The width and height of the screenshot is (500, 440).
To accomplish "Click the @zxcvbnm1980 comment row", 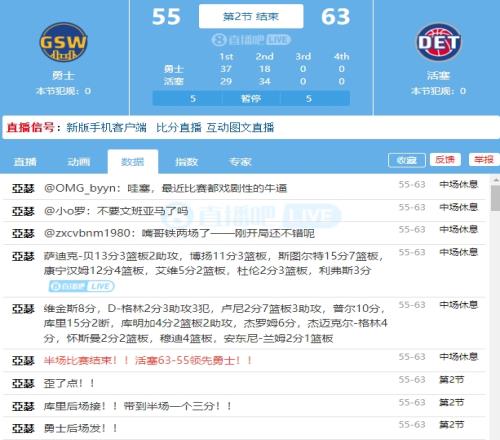I will coord(244,233).
